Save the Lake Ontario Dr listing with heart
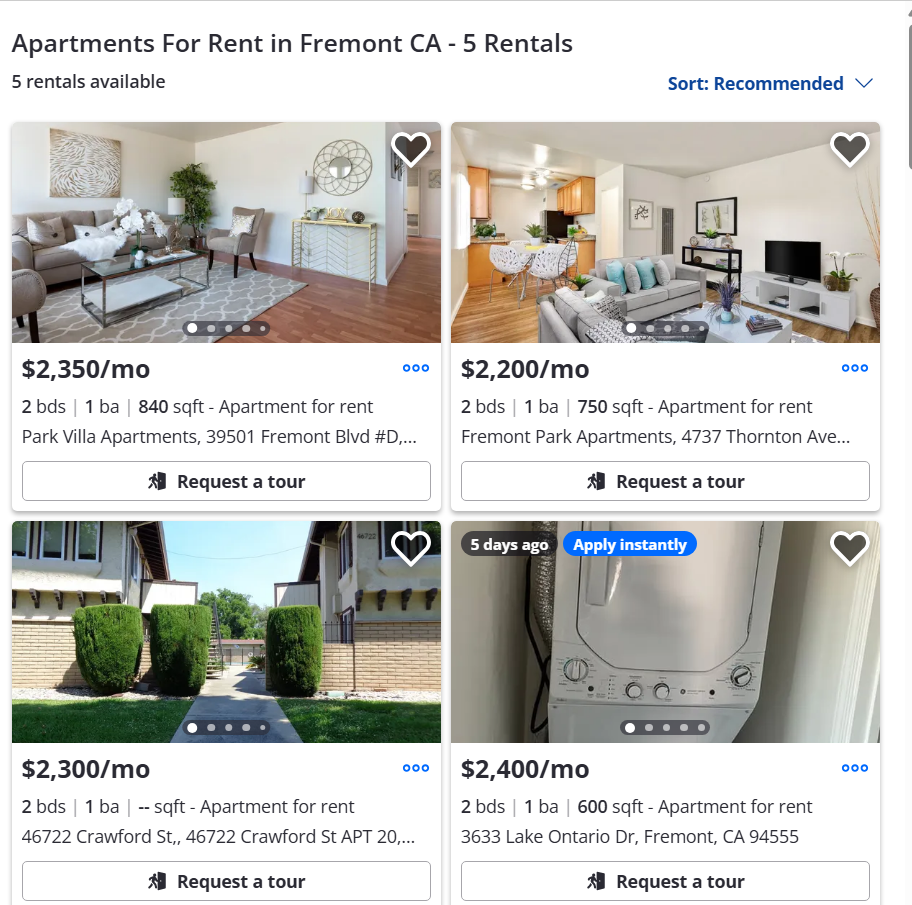This screenshot has height=905, width=912. [x=849, y=548]
